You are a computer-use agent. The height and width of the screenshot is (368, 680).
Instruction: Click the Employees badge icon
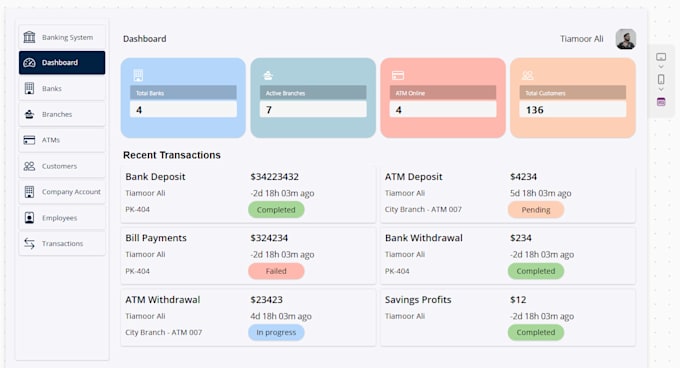point(29,218)
